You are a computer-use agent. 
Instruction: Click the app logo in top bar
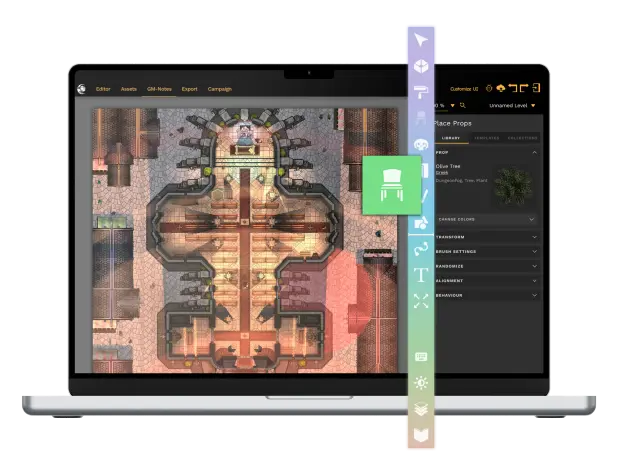[82, 89]
